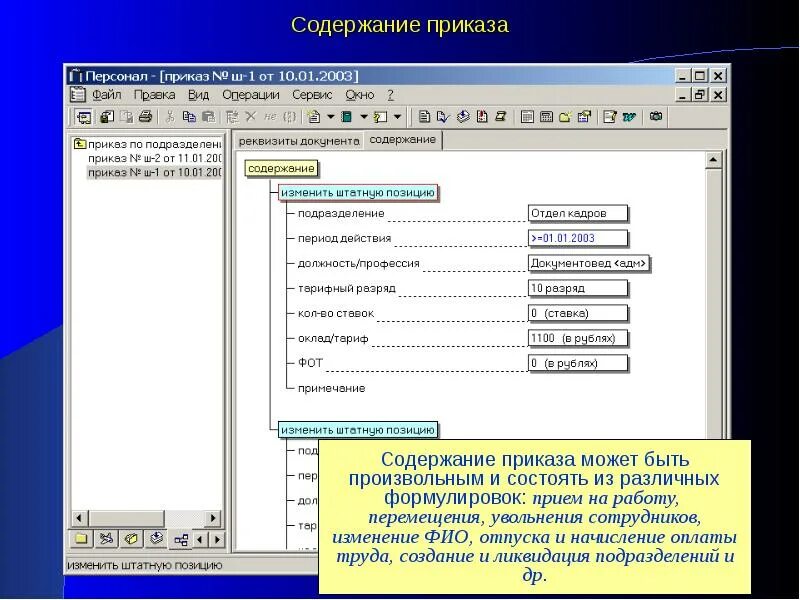
Task: Click left arrow next to bottom panel tabs
Action: click(x=200, y=539)
